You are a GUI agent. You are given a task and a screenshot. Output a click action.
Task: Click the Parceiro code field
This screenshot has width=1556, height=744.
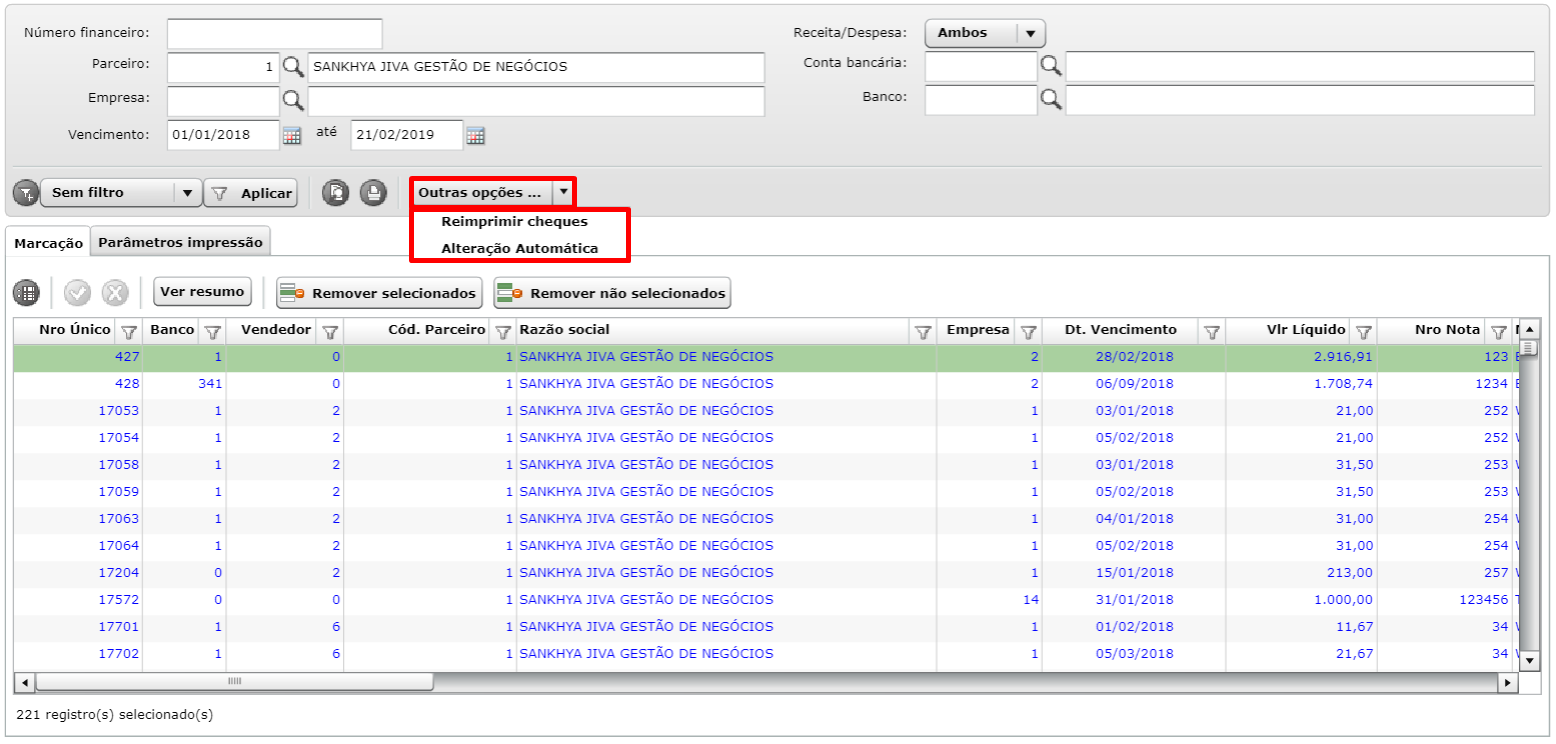[223, 67]
